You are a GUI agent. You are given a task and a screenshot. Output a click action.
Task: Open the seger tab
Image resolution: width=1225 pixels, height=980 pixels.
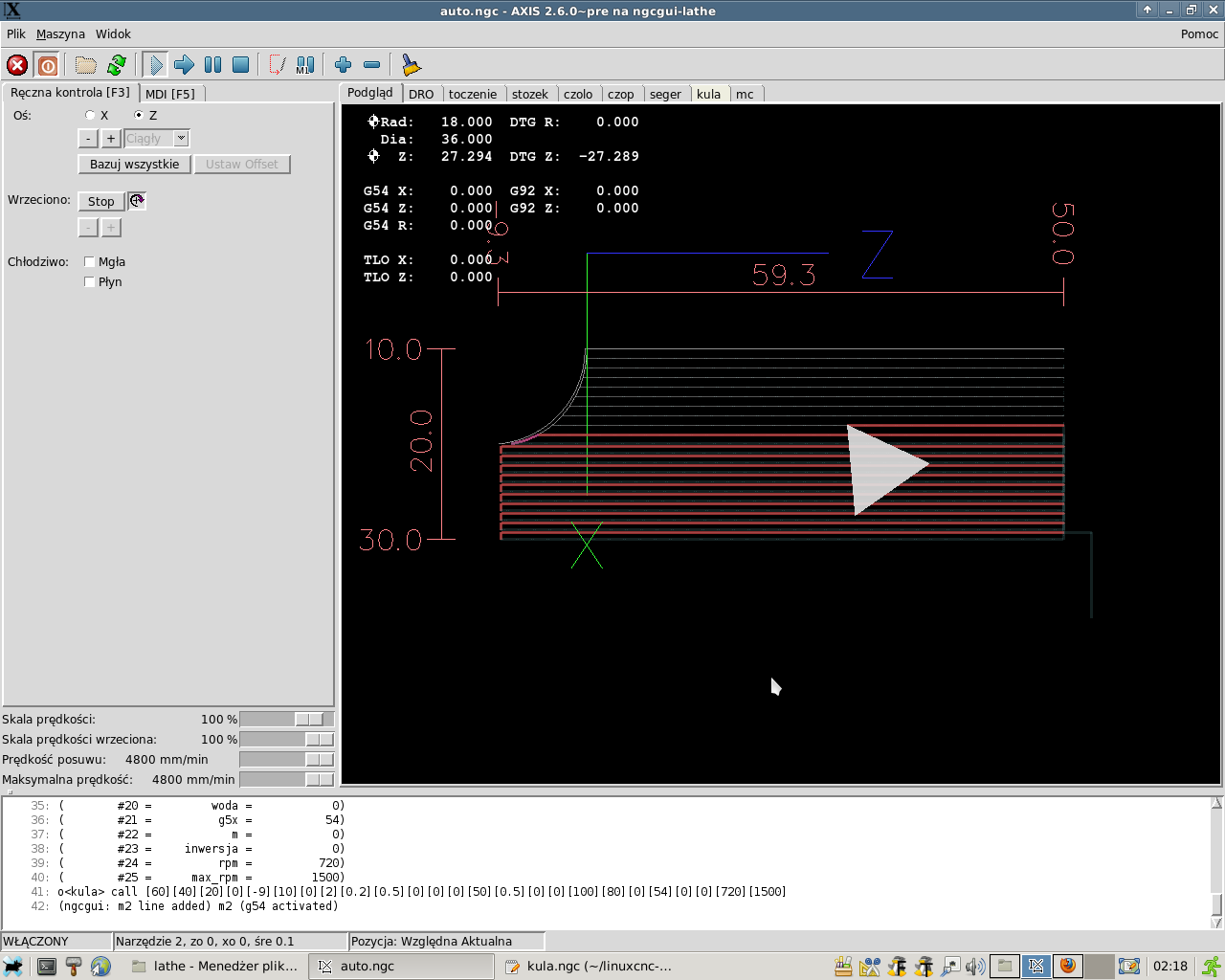[665, 94]
